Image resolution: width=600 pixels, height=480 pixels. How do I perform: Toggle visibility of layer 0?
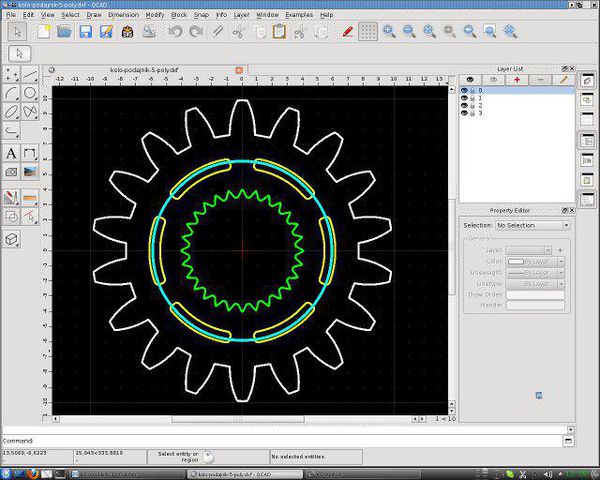tap(464, 90)
